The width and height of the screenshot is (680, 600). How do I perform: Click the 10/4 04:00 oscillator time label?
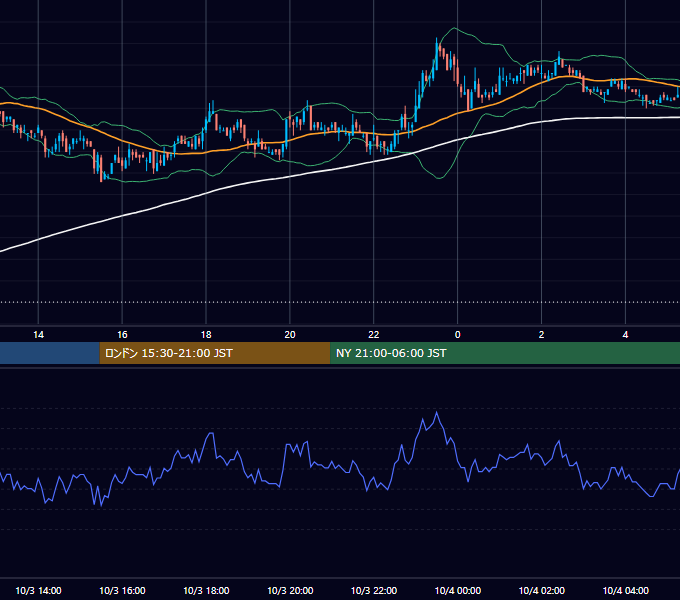coord(625,590)
